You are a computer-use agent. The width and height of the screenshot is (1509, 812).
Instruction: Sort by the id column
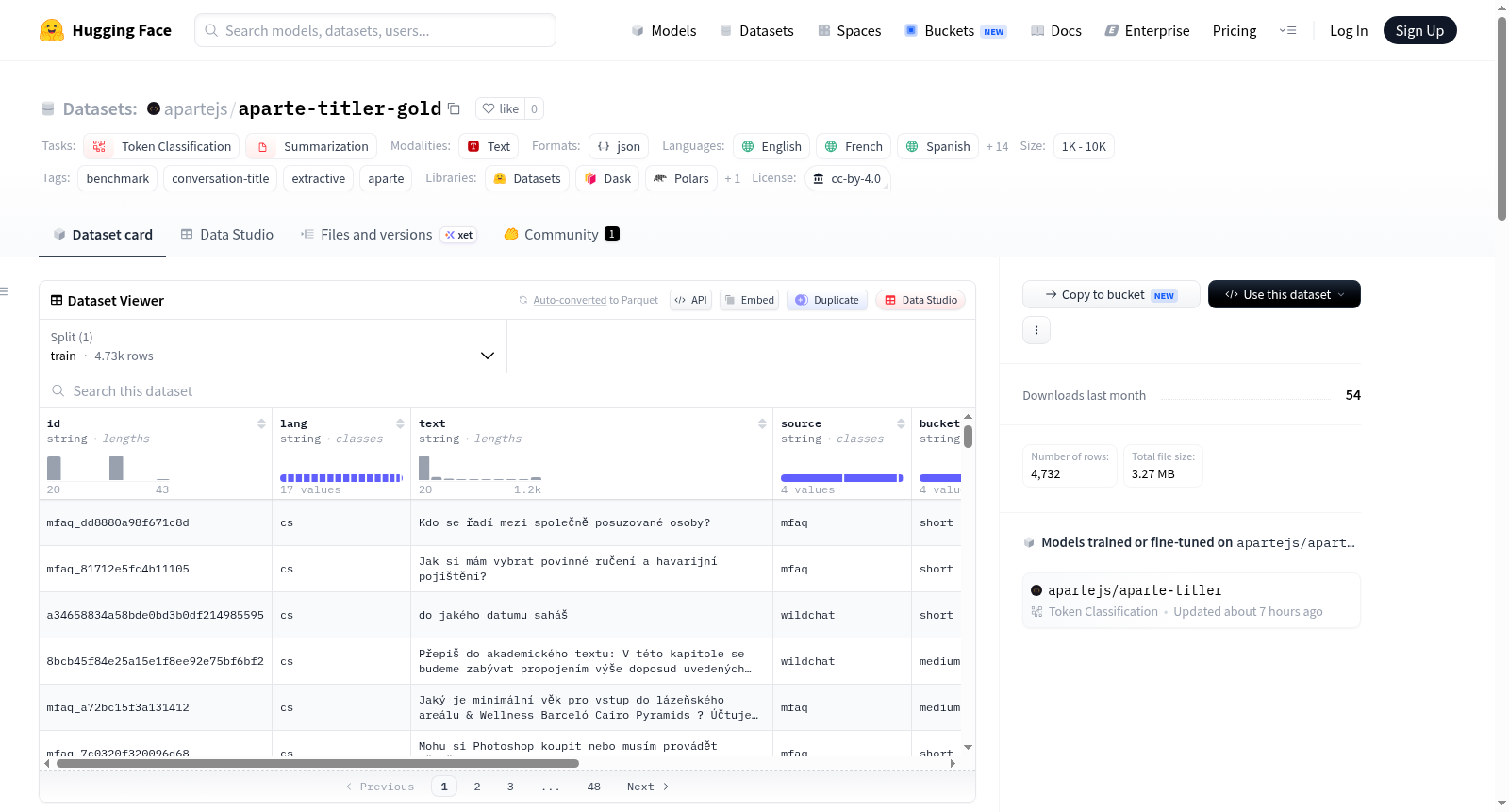pos(261,423)
